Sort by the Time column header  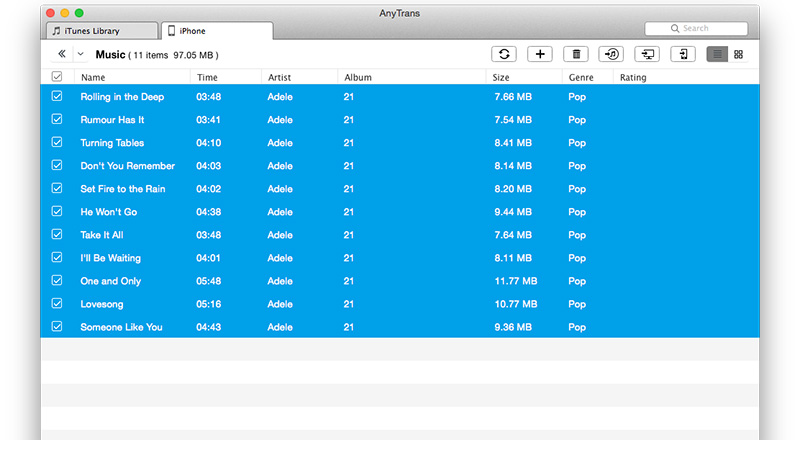[207, 77]
